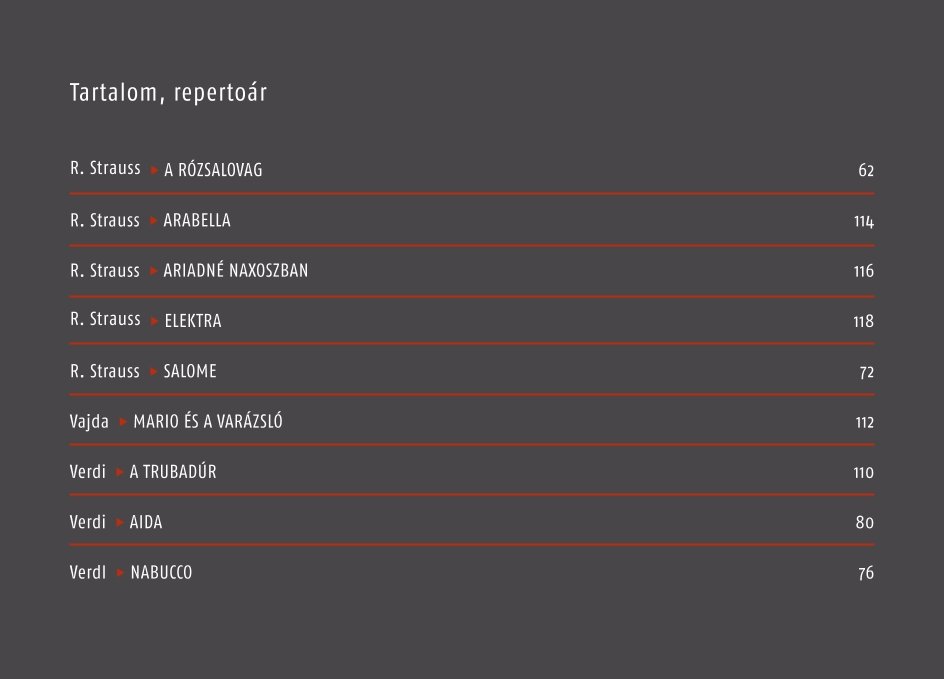Open the A RÓZSALOVAG entry
Screen dimensions: 944x679
[x=213, y=170]
